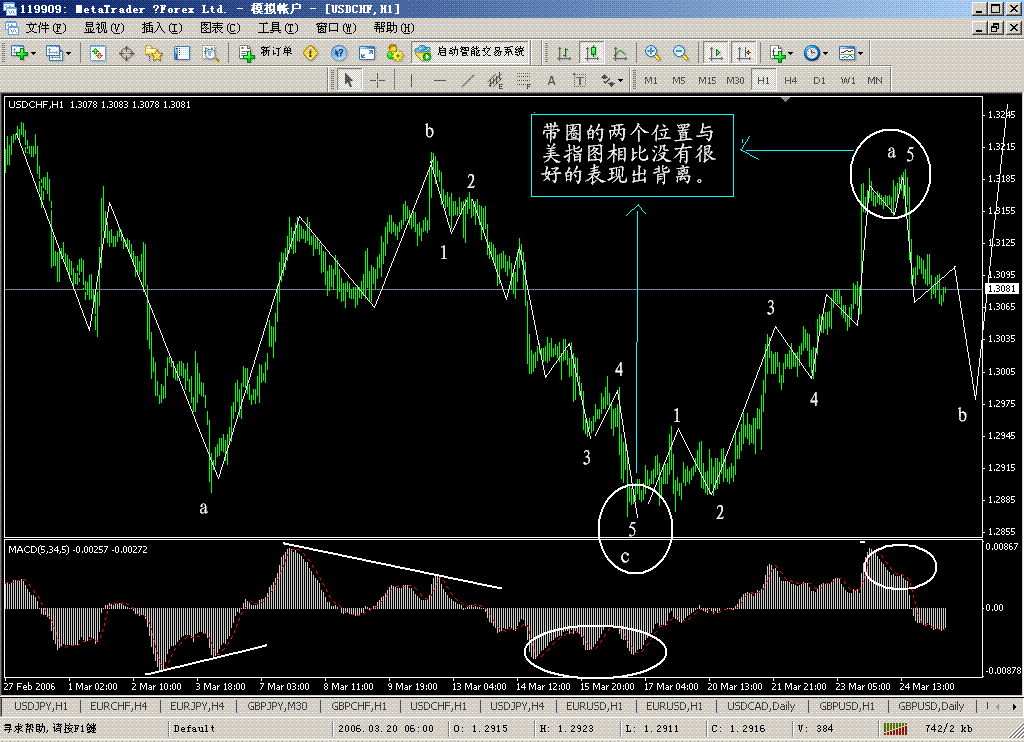Set timeframe to M30

735,80
